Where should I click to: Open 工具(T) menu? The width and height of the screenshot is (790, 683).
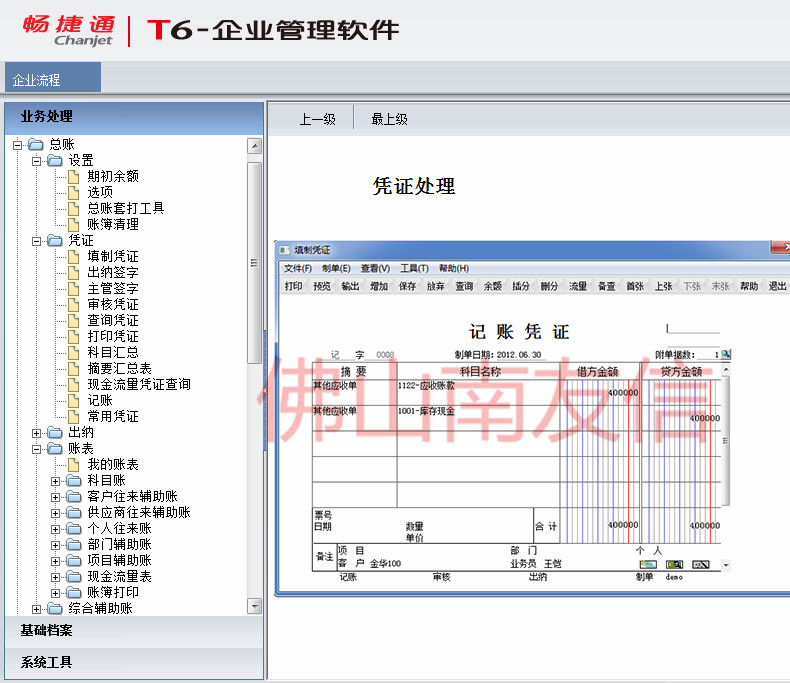[x=414, y=268]
